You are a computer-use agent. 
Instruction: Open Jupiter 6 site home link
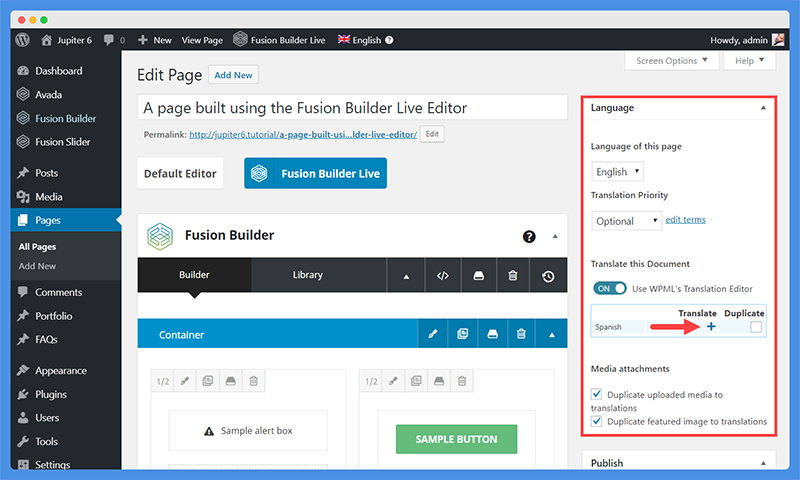point(66,40)
